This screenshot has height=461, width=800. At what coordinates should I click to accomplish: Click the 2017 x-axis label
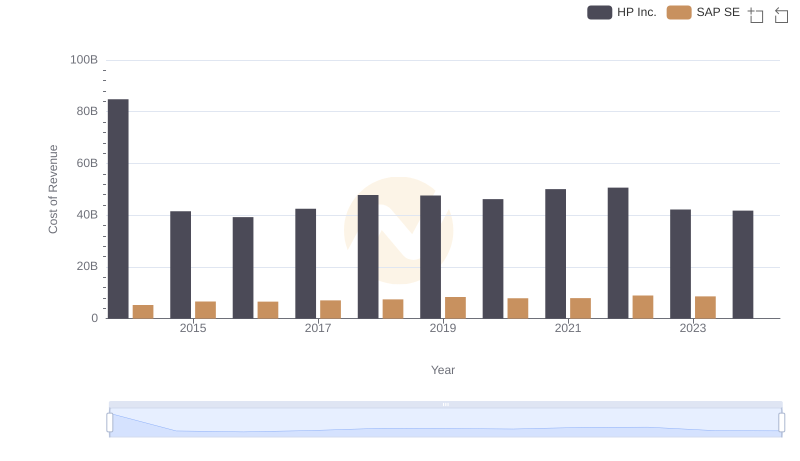coord(318,328)
